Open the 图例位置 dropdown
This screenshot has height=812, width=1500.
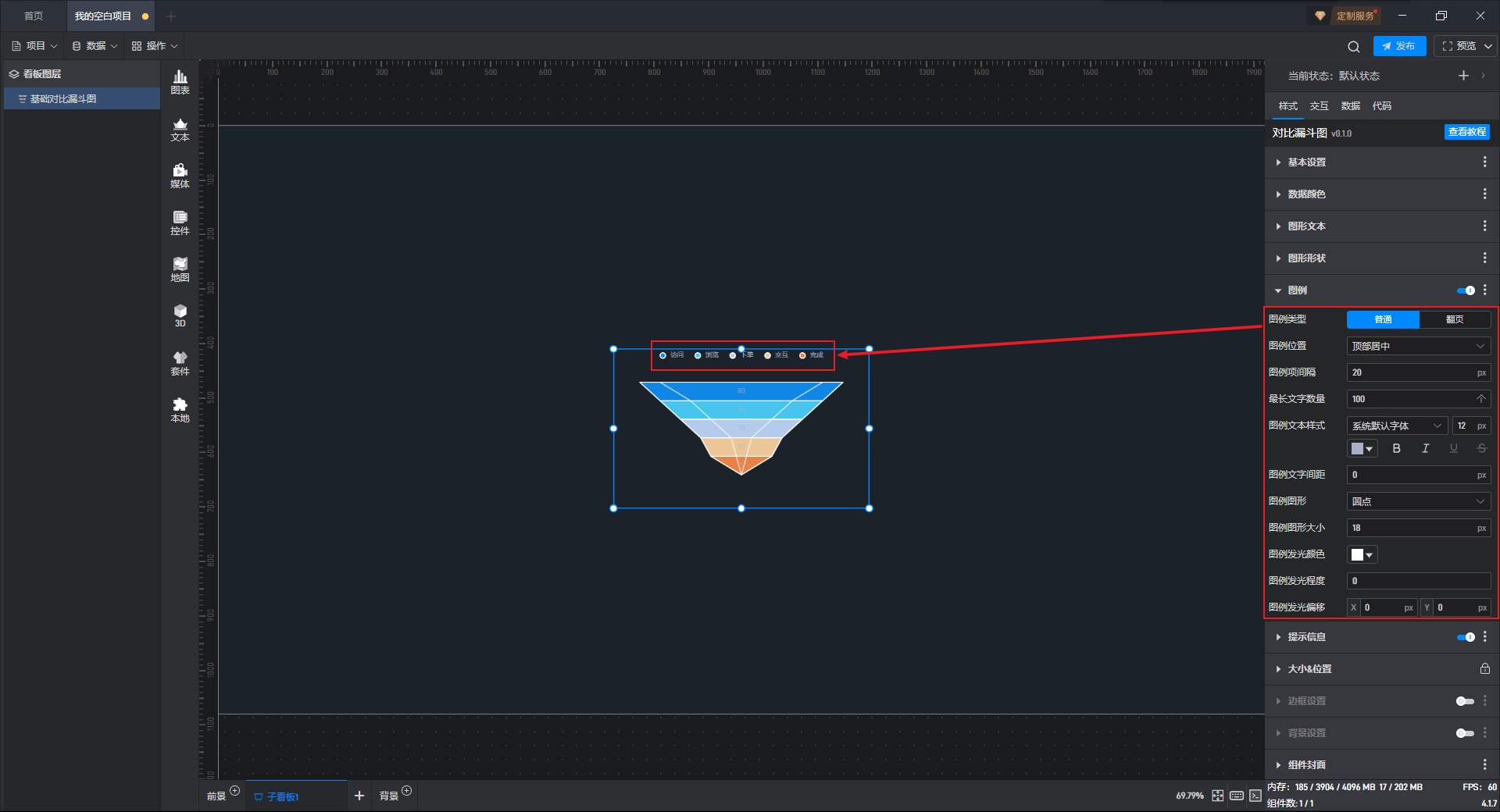(x=1419, y=346)
